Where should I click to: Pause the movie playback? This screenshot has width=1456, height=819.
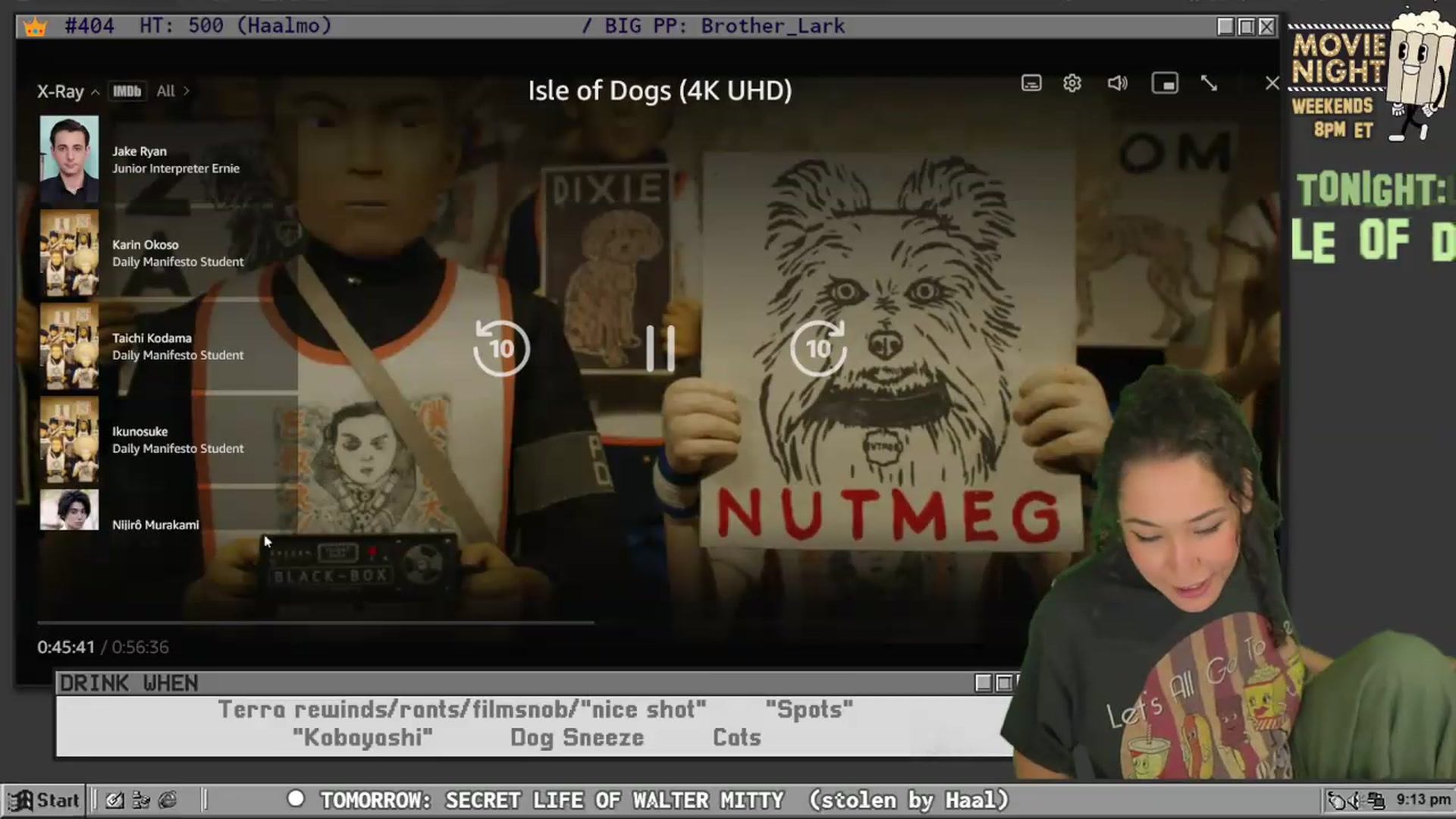click(x=660, y=348)
